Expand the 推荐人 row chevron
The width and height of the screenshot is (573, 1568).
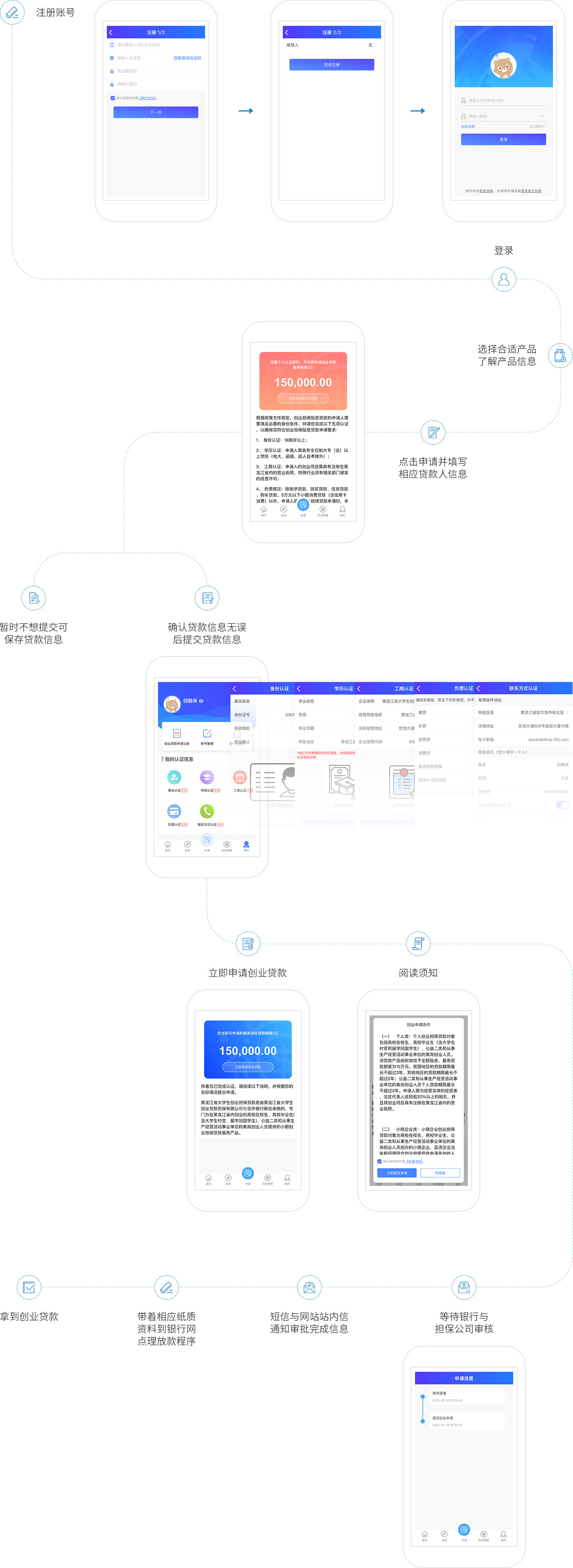[x=377, y=45]
